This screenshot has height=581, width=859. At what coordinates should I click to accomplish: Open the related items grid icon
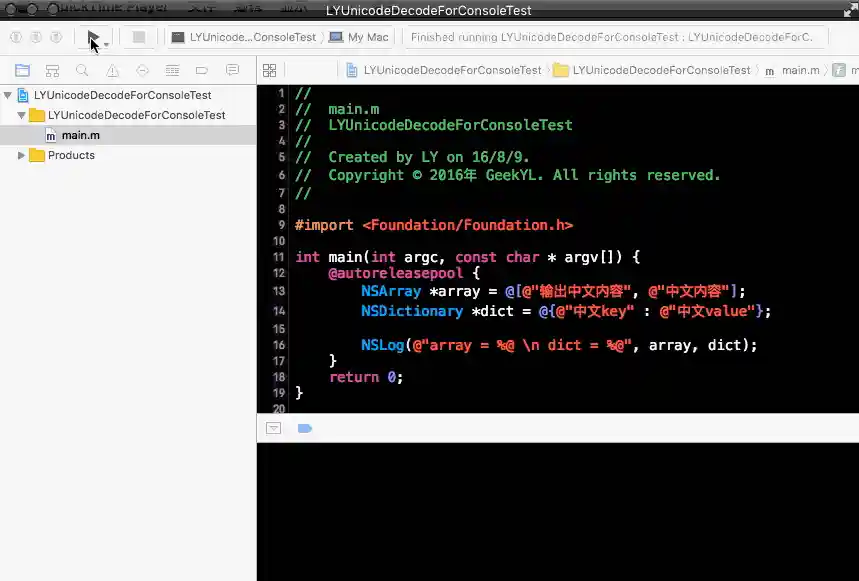(269, 71)
